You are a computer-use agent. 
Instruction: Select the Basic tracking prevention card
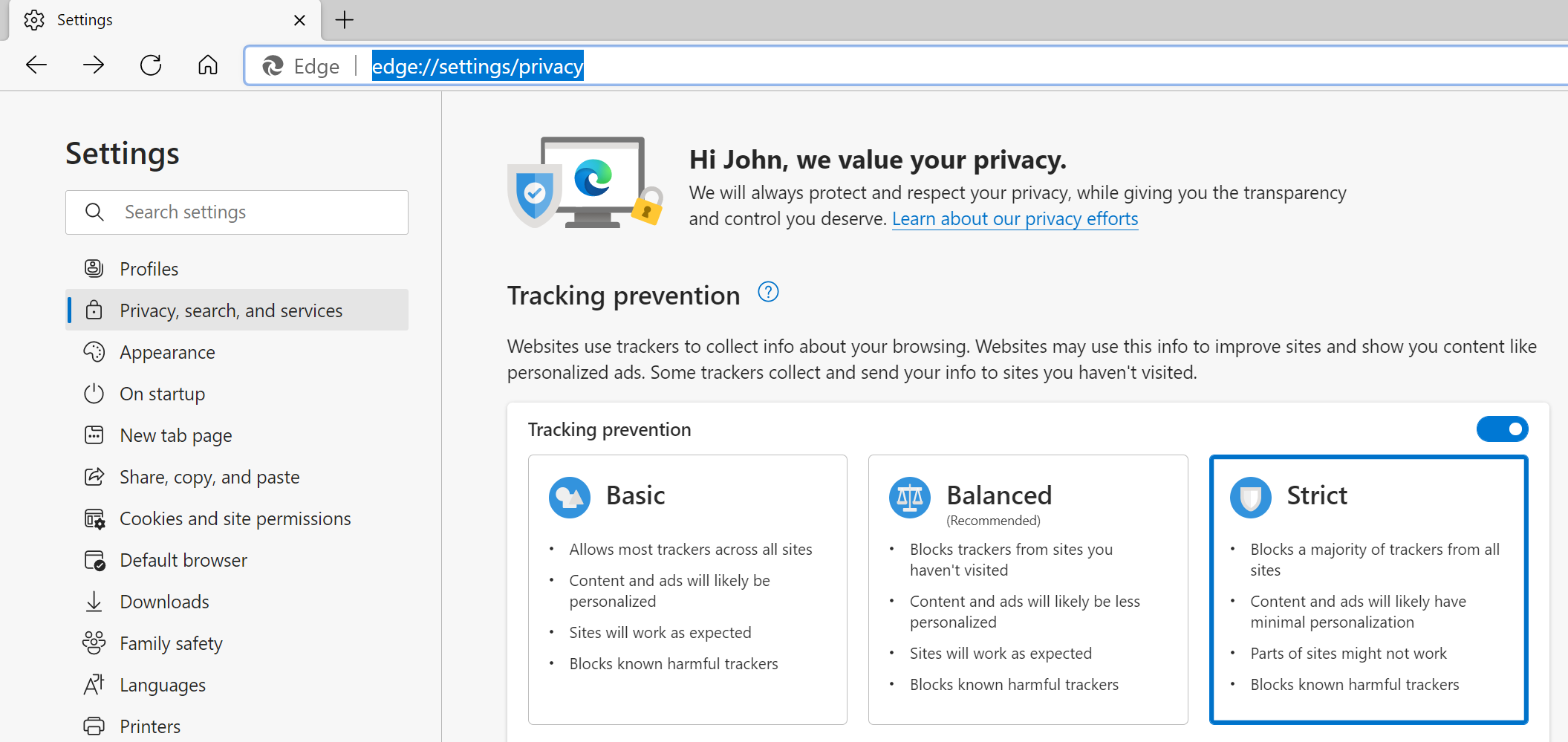tap(687, 589)
